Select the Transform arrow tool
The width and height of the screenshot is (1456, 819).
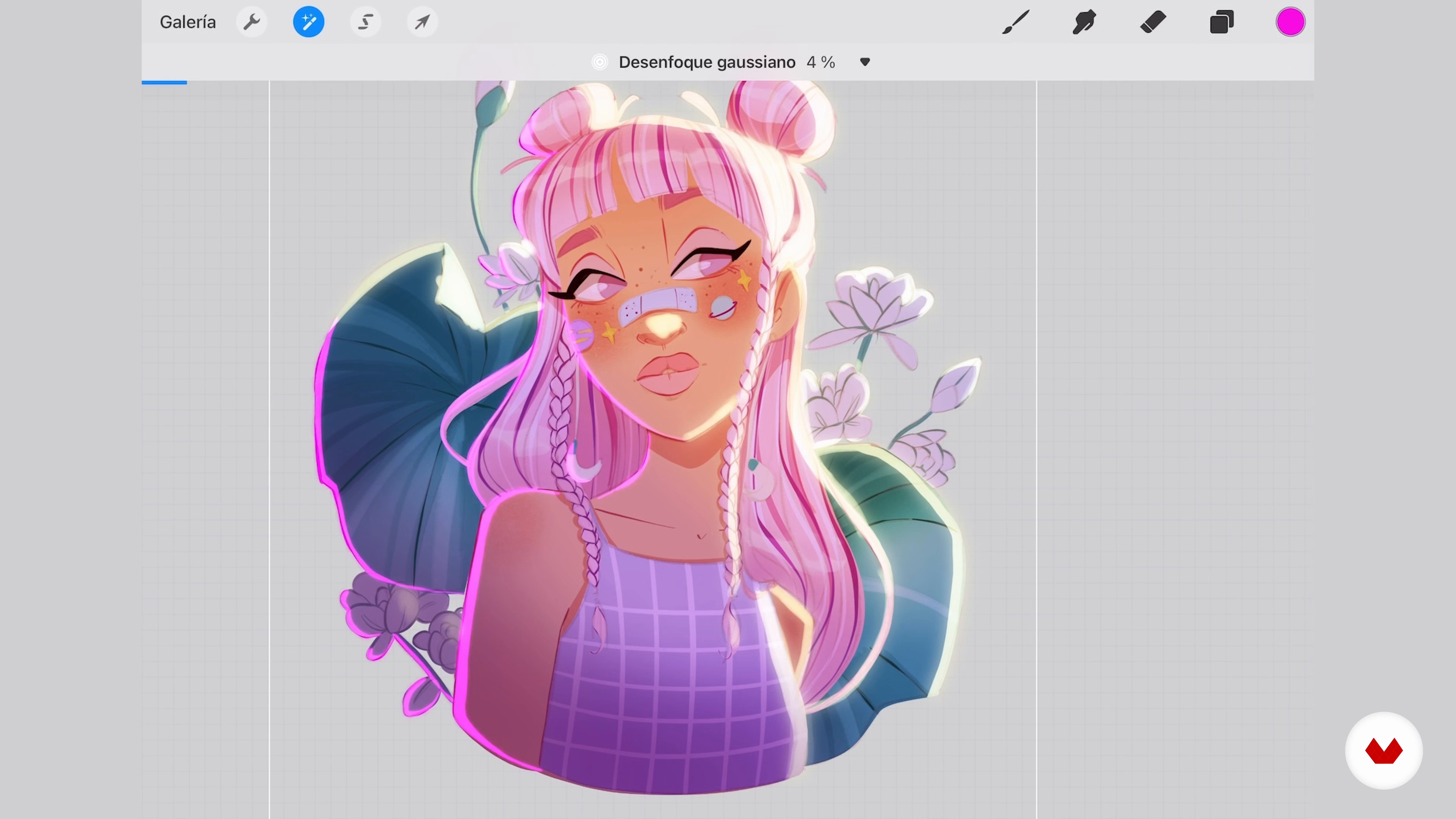(x=422, y=22)
